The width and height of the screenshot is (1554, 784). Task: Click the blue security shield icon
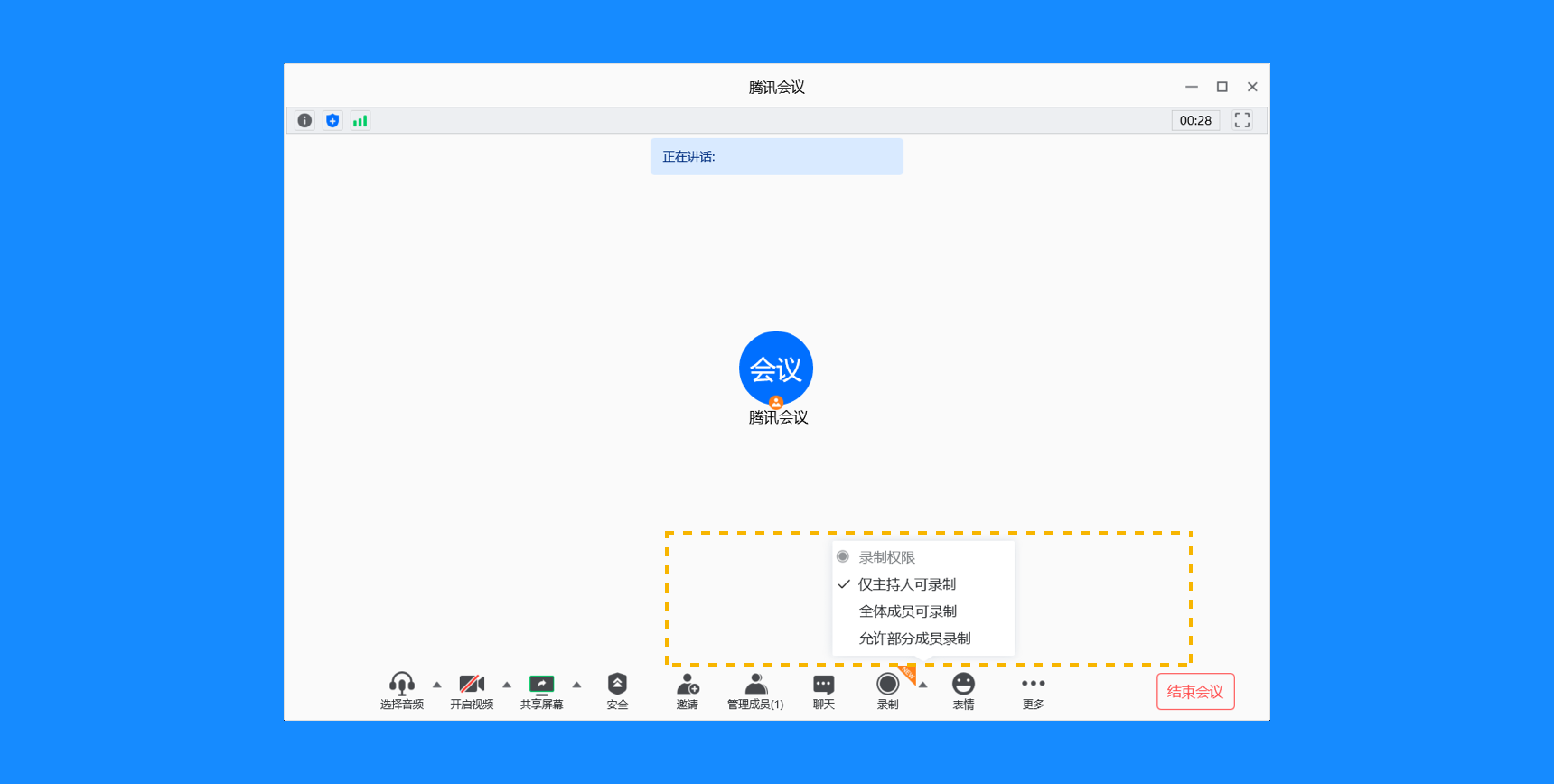[332, 120]
